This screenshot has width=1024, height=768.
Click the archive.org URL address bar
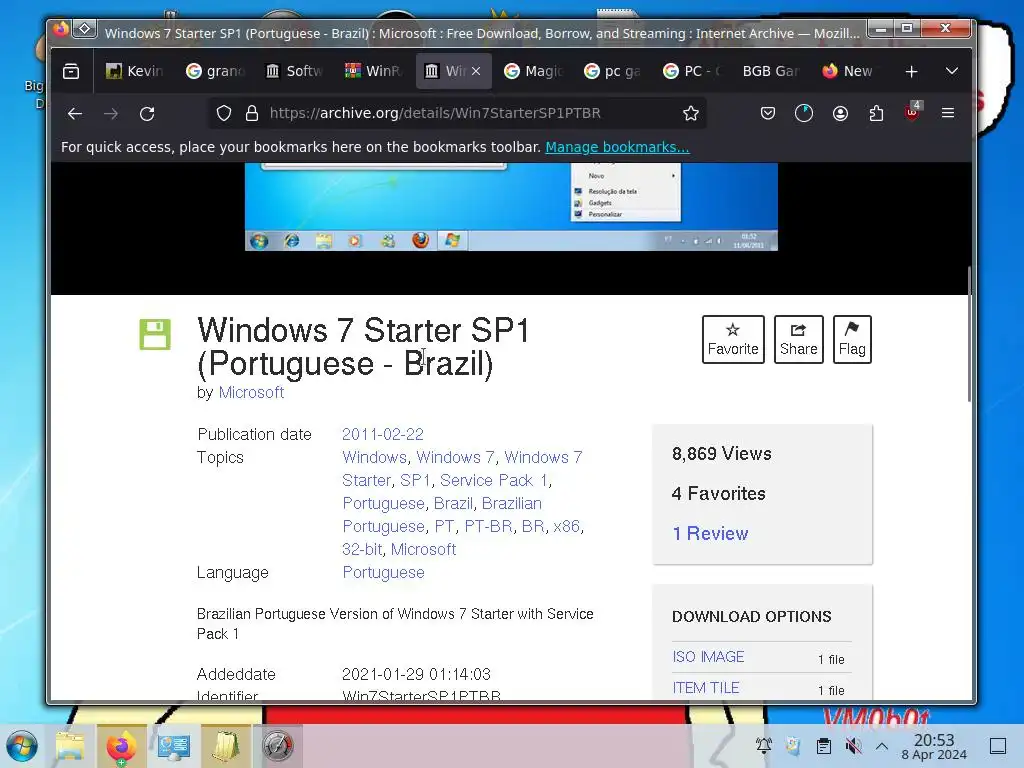click(457, 114)
